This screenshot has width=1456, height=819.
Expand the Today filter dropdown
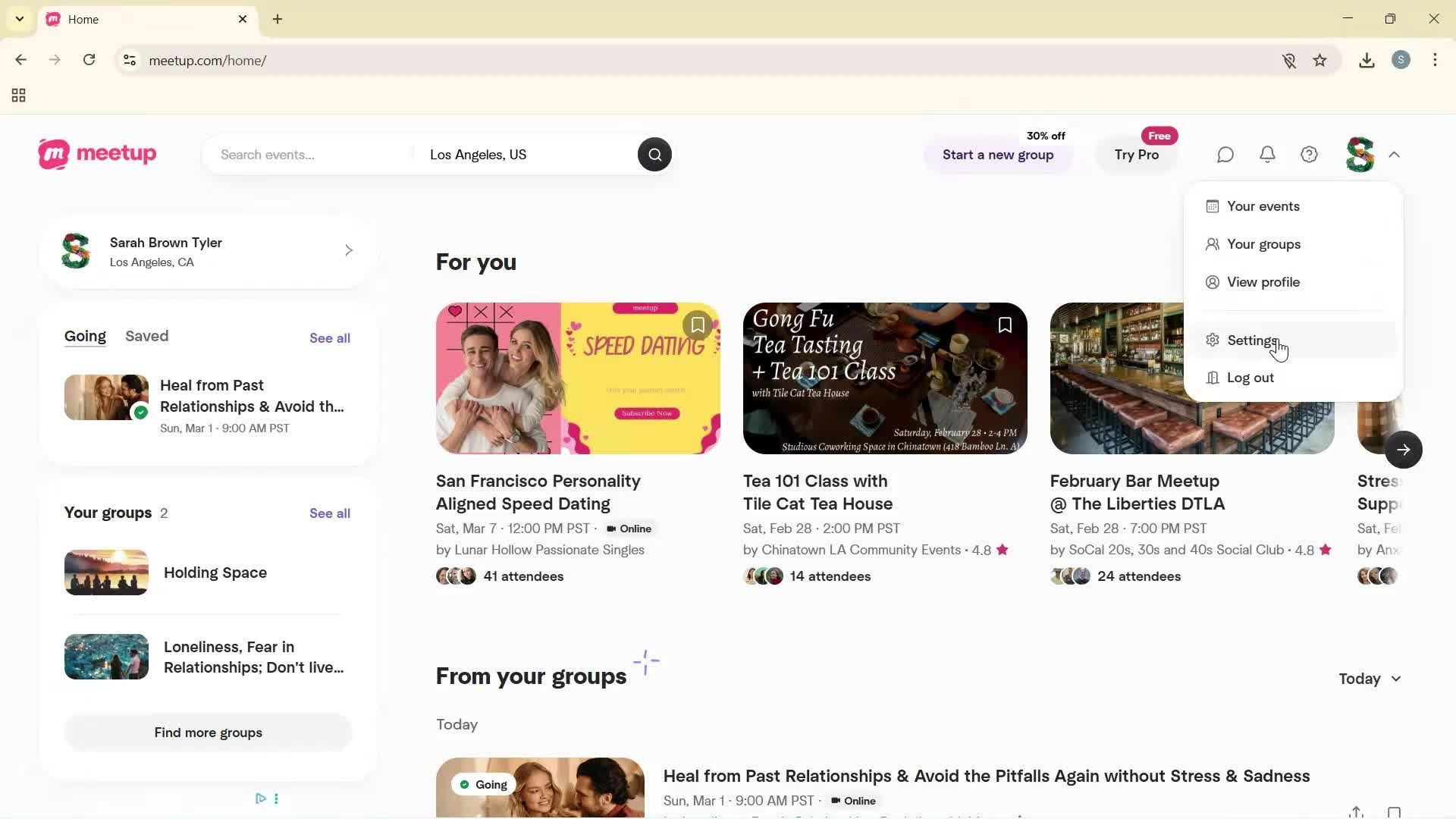point(1369,679)
